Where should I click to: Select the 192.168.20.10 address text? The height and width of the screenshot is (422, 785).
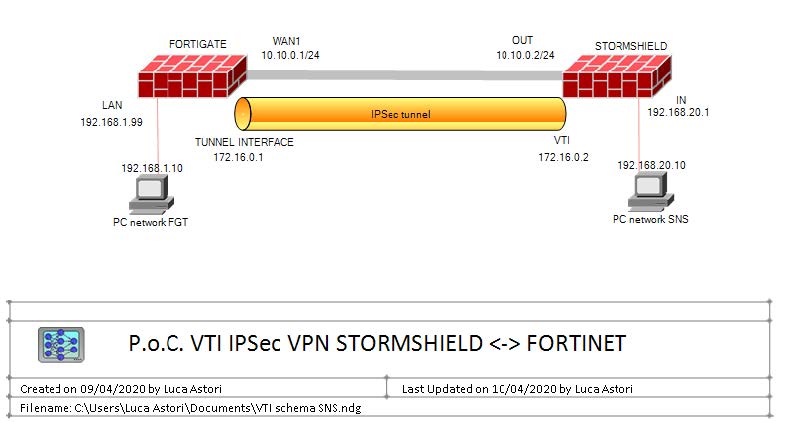coord(651,165)
